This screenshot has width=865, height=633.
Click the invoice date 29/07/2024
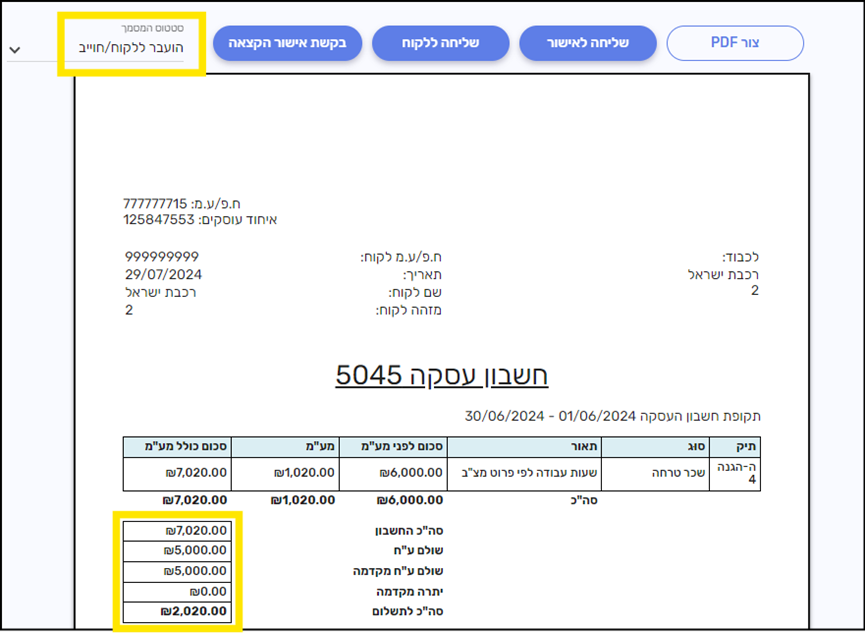[163, 274]
